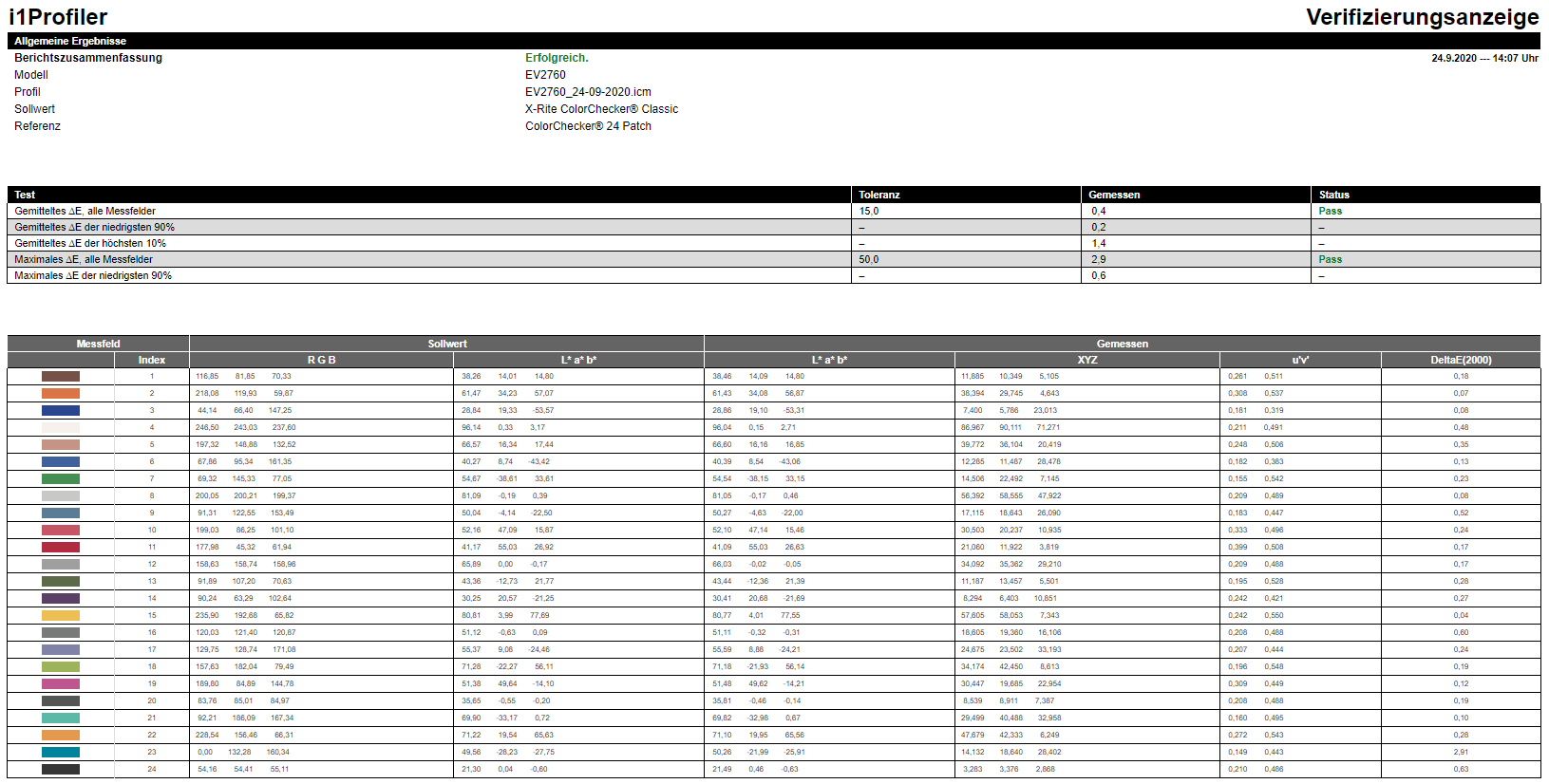
Task: Click the DeltaE(2000) column header
Action: [x=1461, y=361]
